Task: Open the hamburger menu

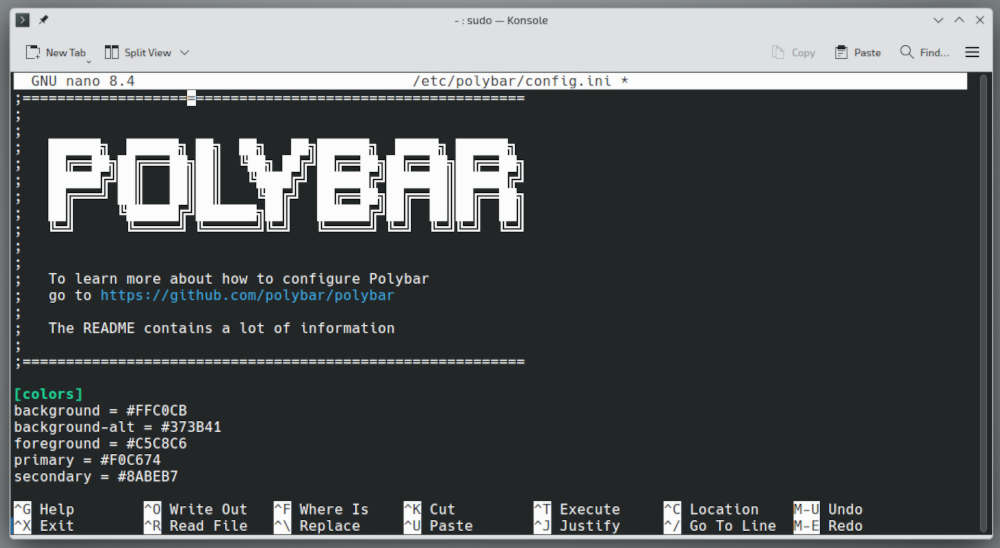Action: pyautogui.click(x=972, y=53)
